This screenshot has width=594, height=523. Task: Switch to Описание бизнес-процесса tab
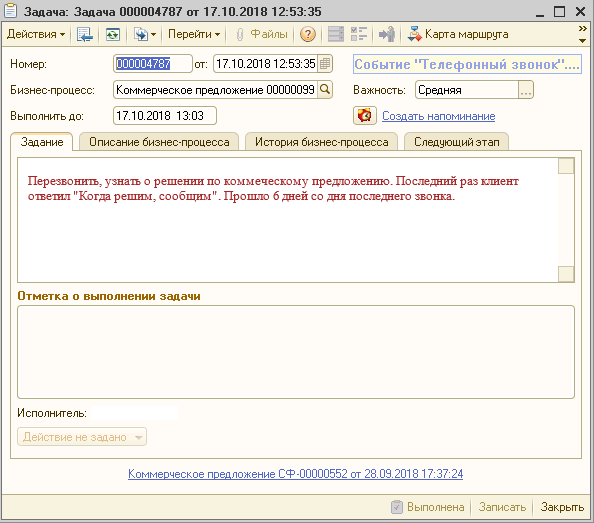[159, 142]
